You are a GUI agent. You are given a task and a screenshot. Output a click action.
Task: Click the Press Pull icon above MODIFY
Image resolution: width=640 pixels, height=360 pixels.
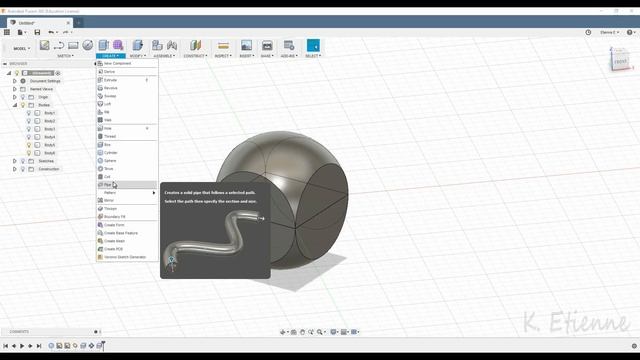coord(138,45)
